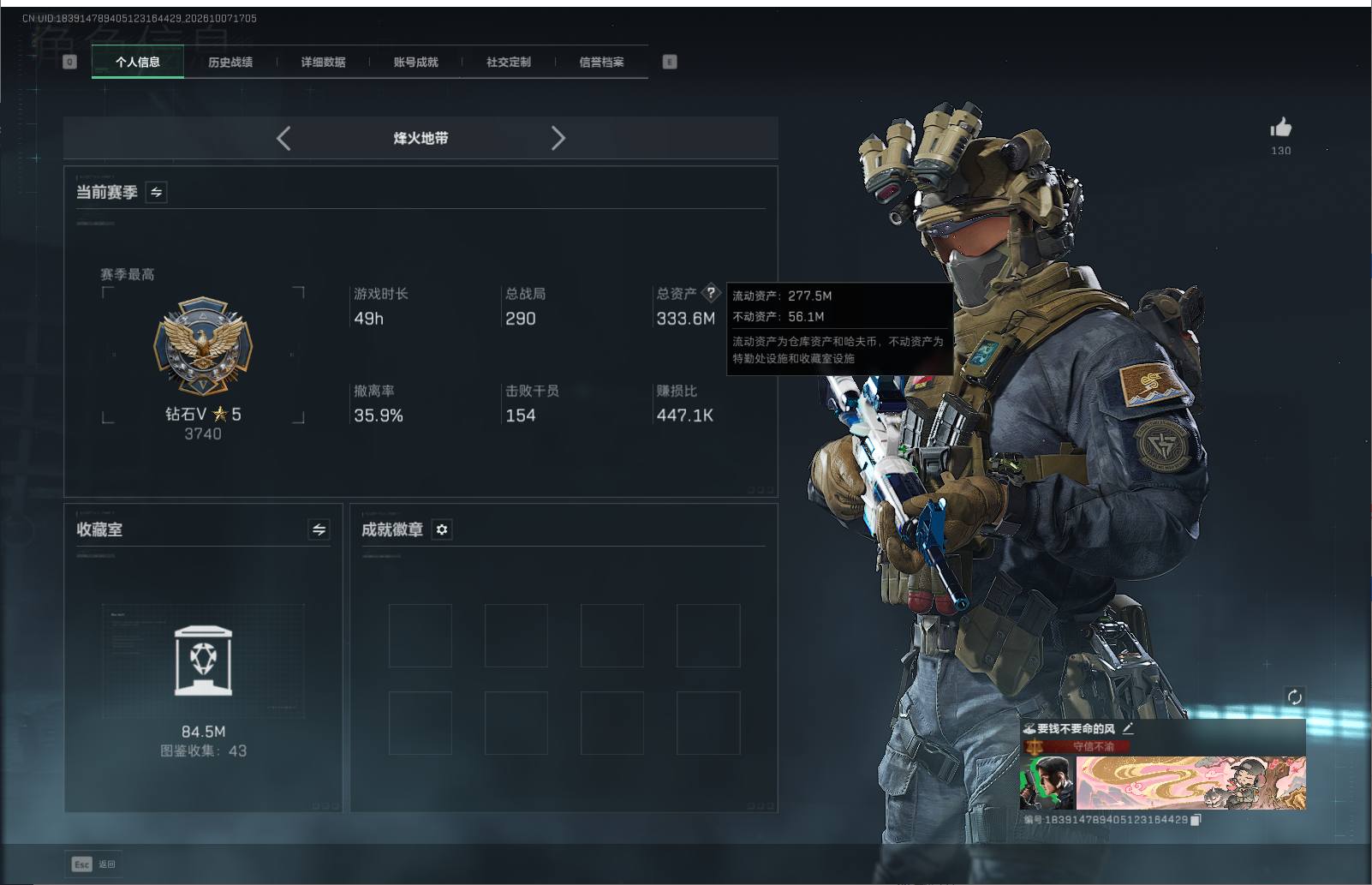Go to the 账号成就 tab
The width and height of the screenshot is (1372, 885).
[x=416, y=62]
